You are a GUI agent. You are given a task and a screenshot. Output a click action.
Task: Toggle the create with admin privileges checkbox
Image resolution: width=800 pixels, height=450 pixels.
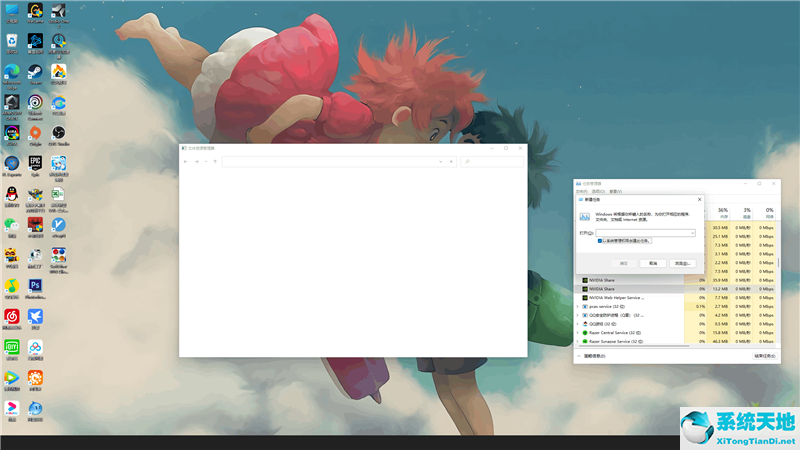(599, 241)
